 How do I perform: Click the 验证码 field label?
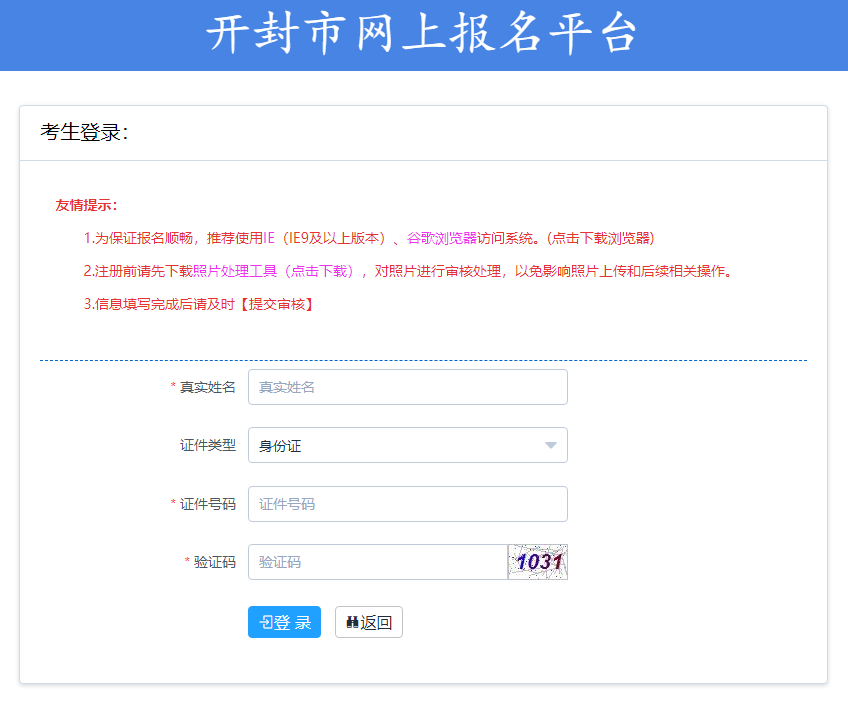[x=214, y=562]
